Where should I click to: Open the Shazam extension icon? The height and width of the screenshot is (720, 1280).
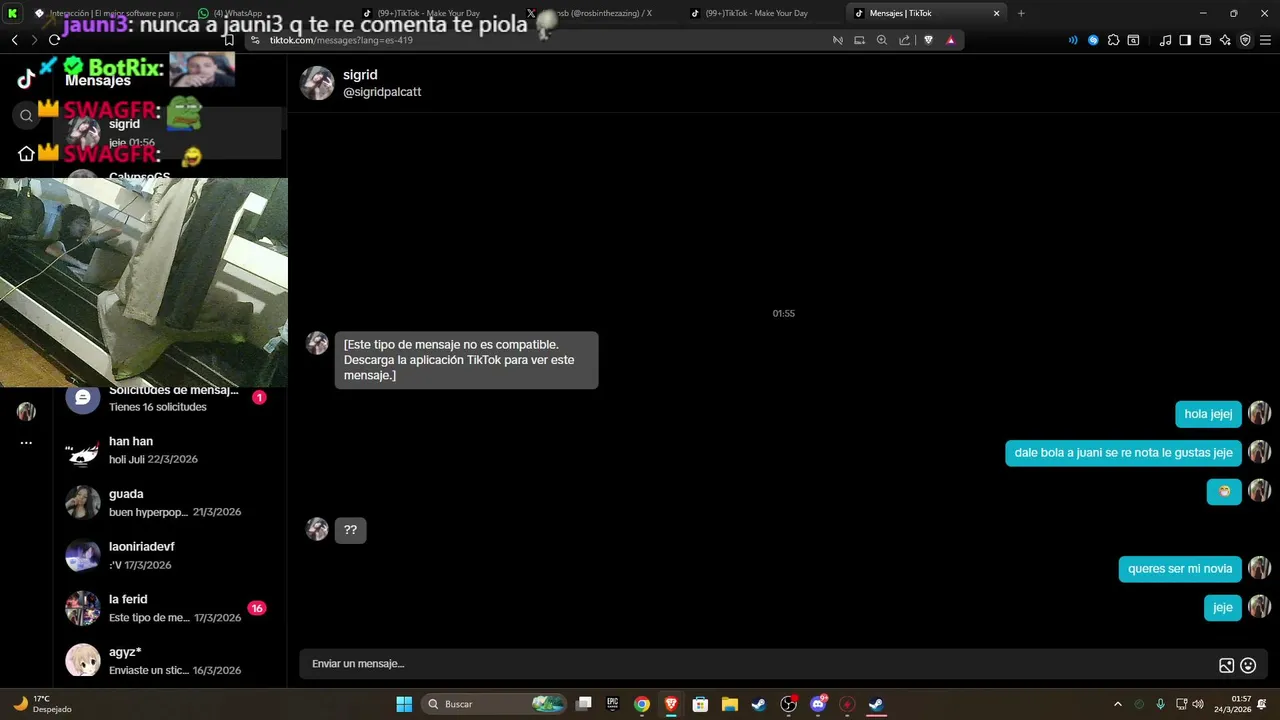click(x=1093, y=40)
